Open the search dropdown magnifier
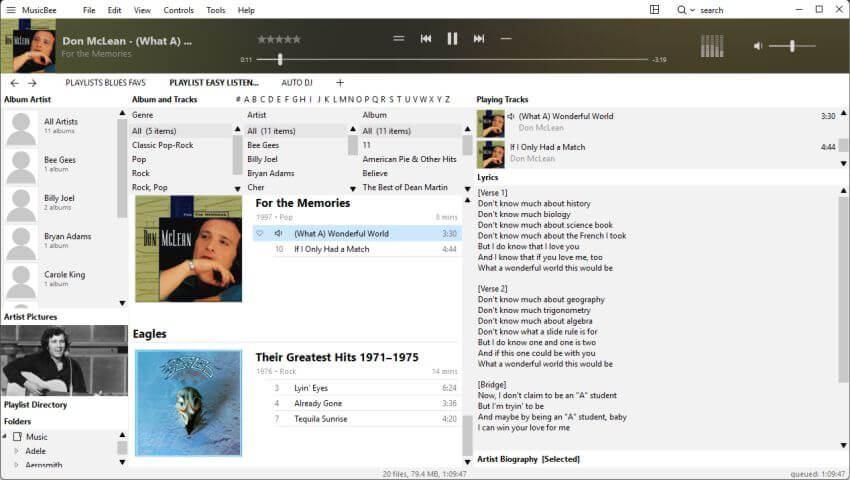 pyautogui.click(x=684, y=10)
